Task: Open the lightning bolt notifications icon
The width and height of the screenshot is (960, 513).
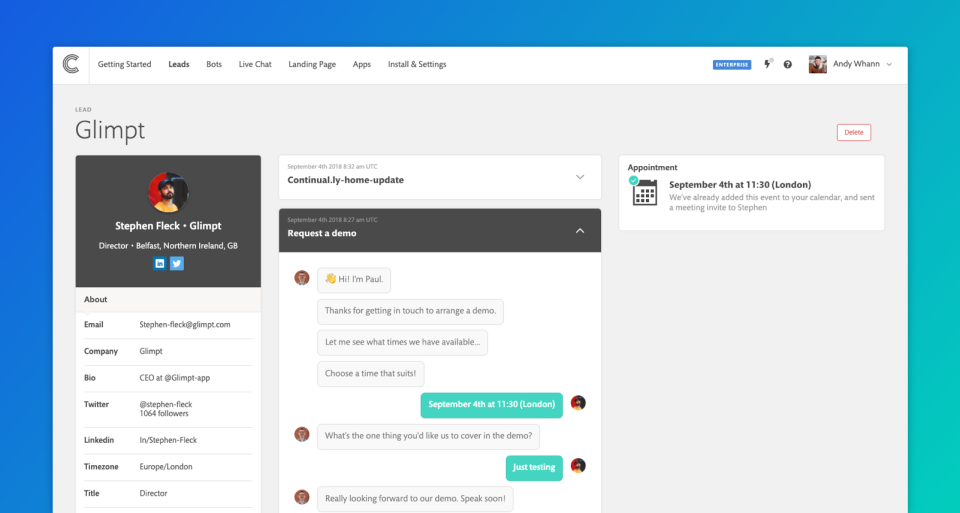Action: [767, 64]
